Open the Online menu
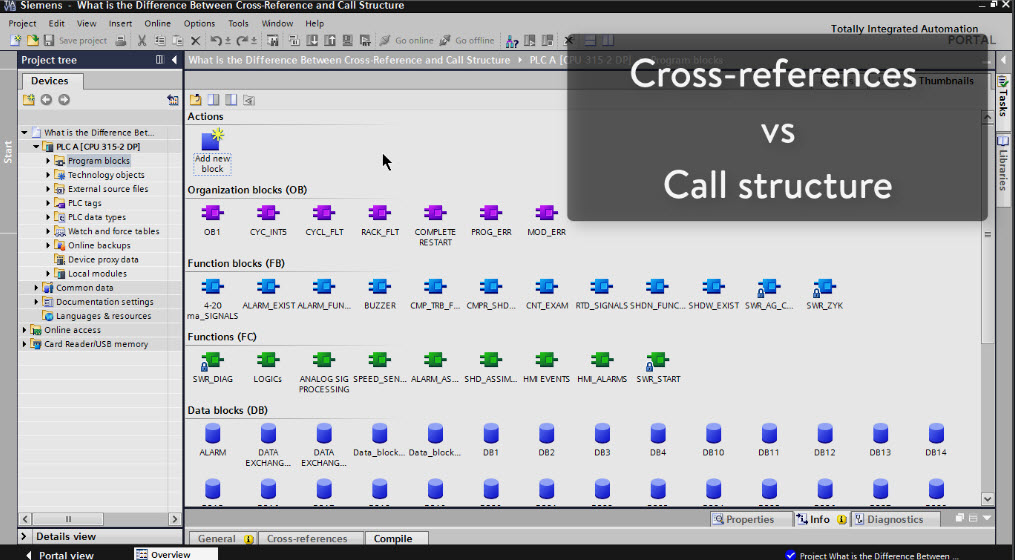This screenshot has width=1015, height=560. click(157, 23)
